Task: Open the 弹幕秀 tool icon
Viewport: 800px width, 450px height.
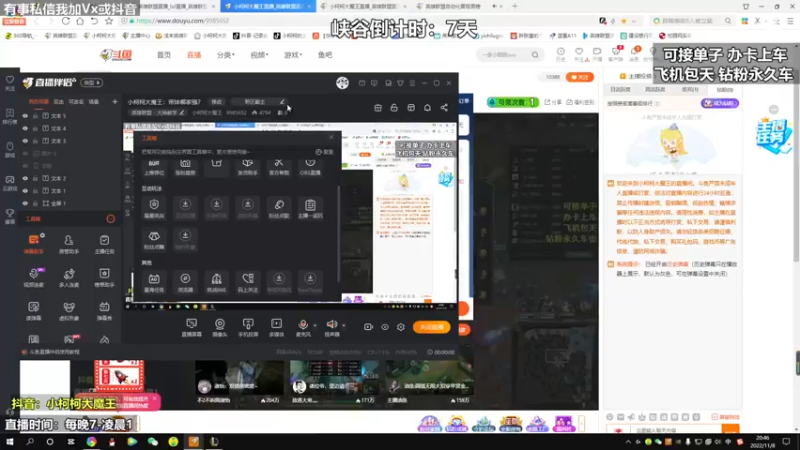Action: point(104,310)
